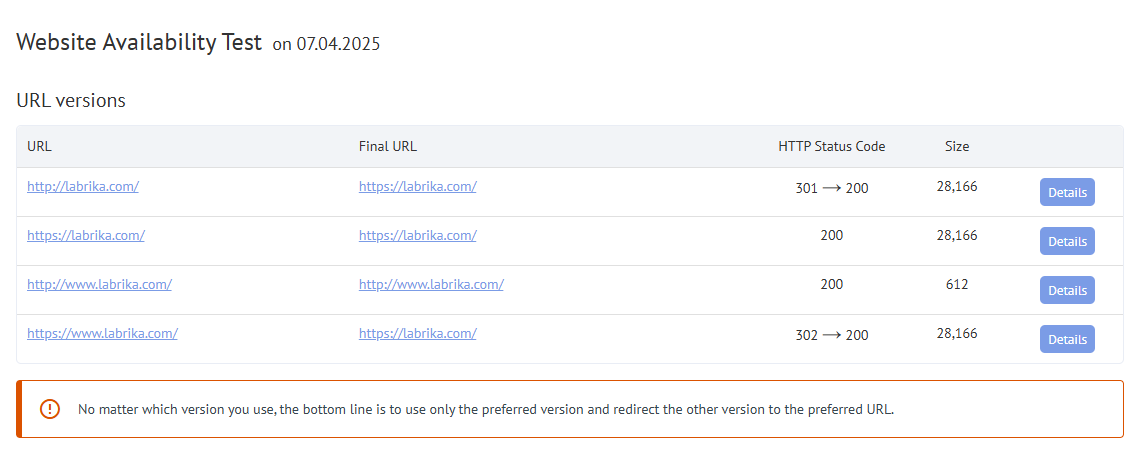Viewport: 1139px width, 454px height.
Task: Click the orange warning exclamation icon
Action: (50, 409)
